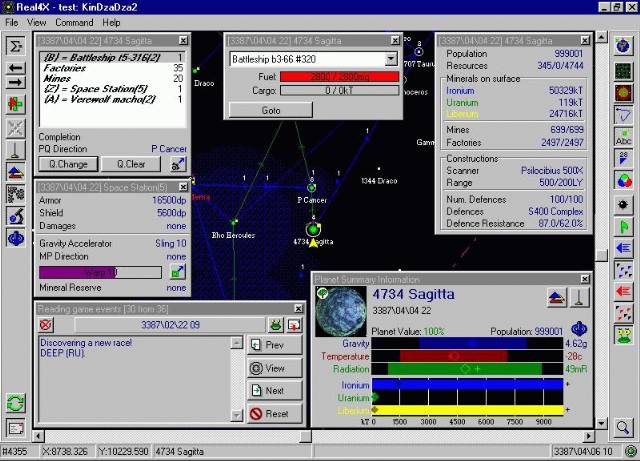Click the Sigma summary icon in left toolbar
Image resolution: width=640 pixels, height=461 pixels.
pyautogui.click(x=16, y=46)
